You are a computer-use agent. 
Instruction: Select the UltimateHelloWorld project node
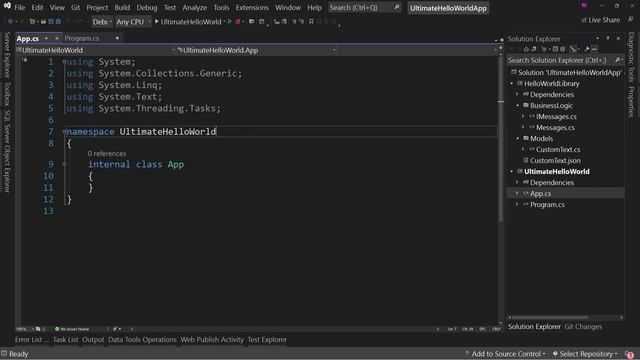557,171
